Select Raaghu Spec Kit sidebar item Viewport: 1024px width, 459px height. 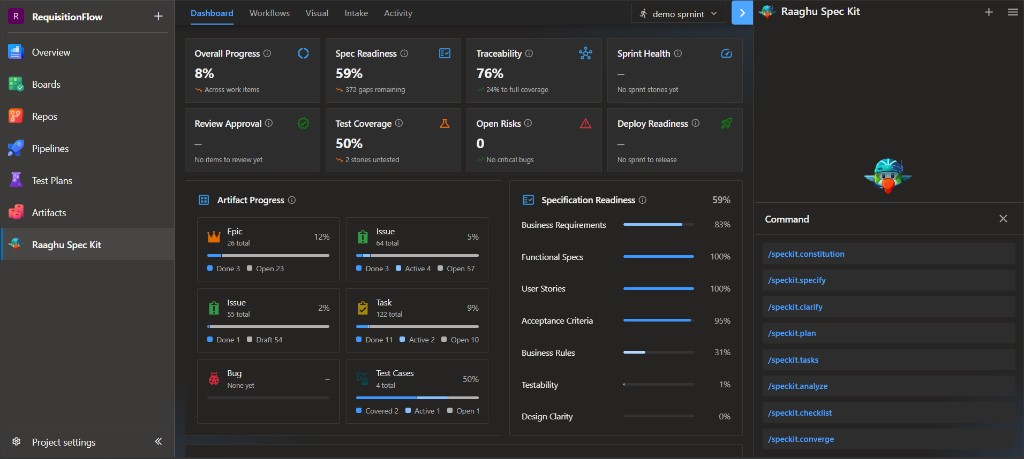tap(88, 244)
